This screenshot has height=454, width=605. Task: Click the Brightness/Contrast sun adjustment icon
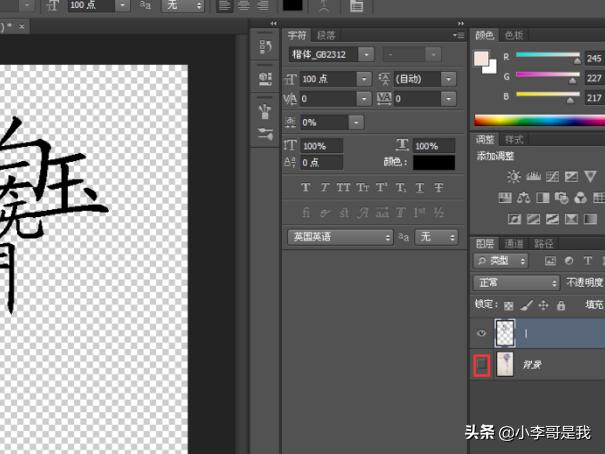pyautogui.click(x=513, y=176)
